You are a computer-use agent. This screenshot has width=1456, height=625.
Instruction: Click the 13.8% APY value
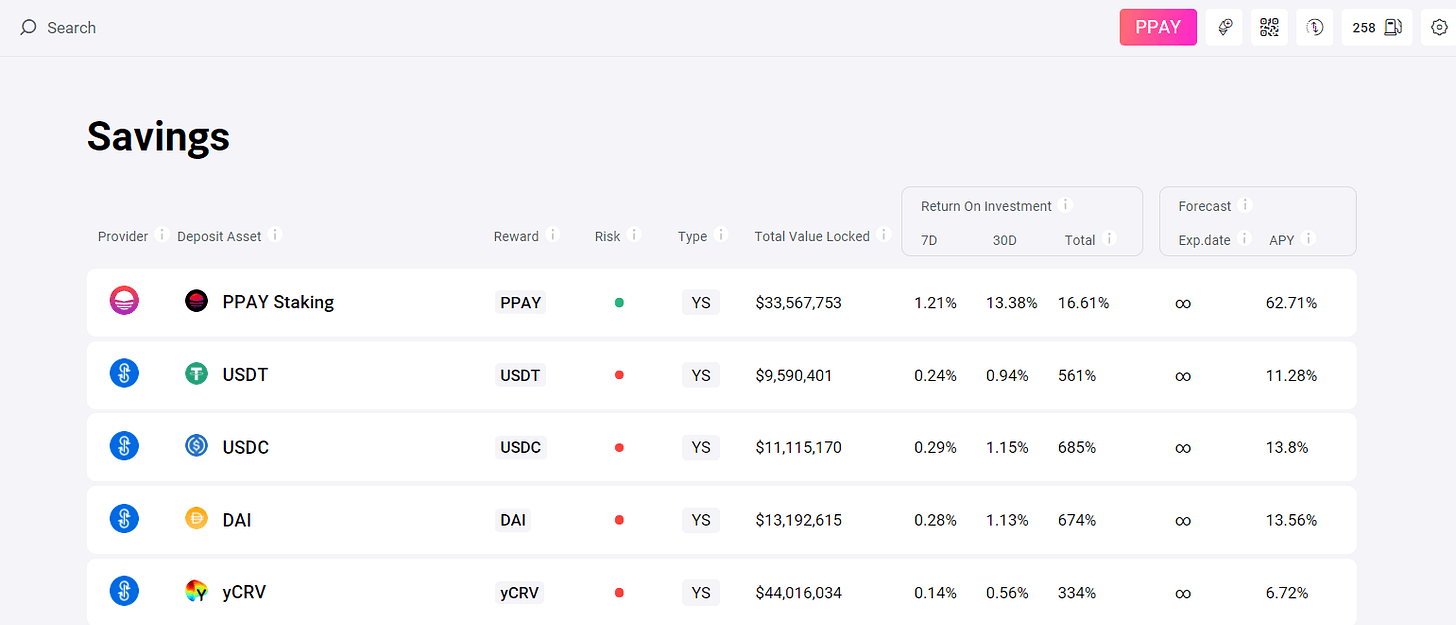[x=1287, y=447]
